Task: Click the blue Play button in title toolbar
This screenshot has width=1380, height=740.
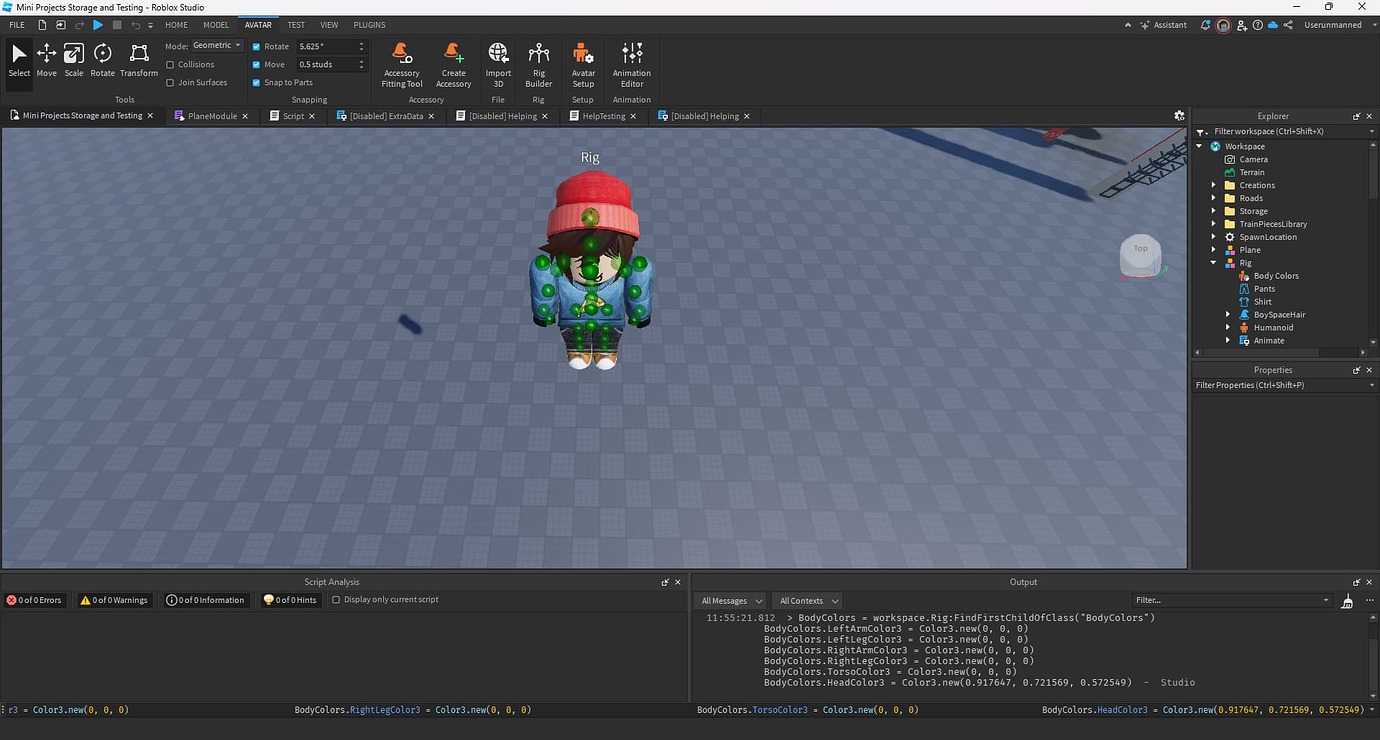Action: pyautogui.click(x=98, y=25)
